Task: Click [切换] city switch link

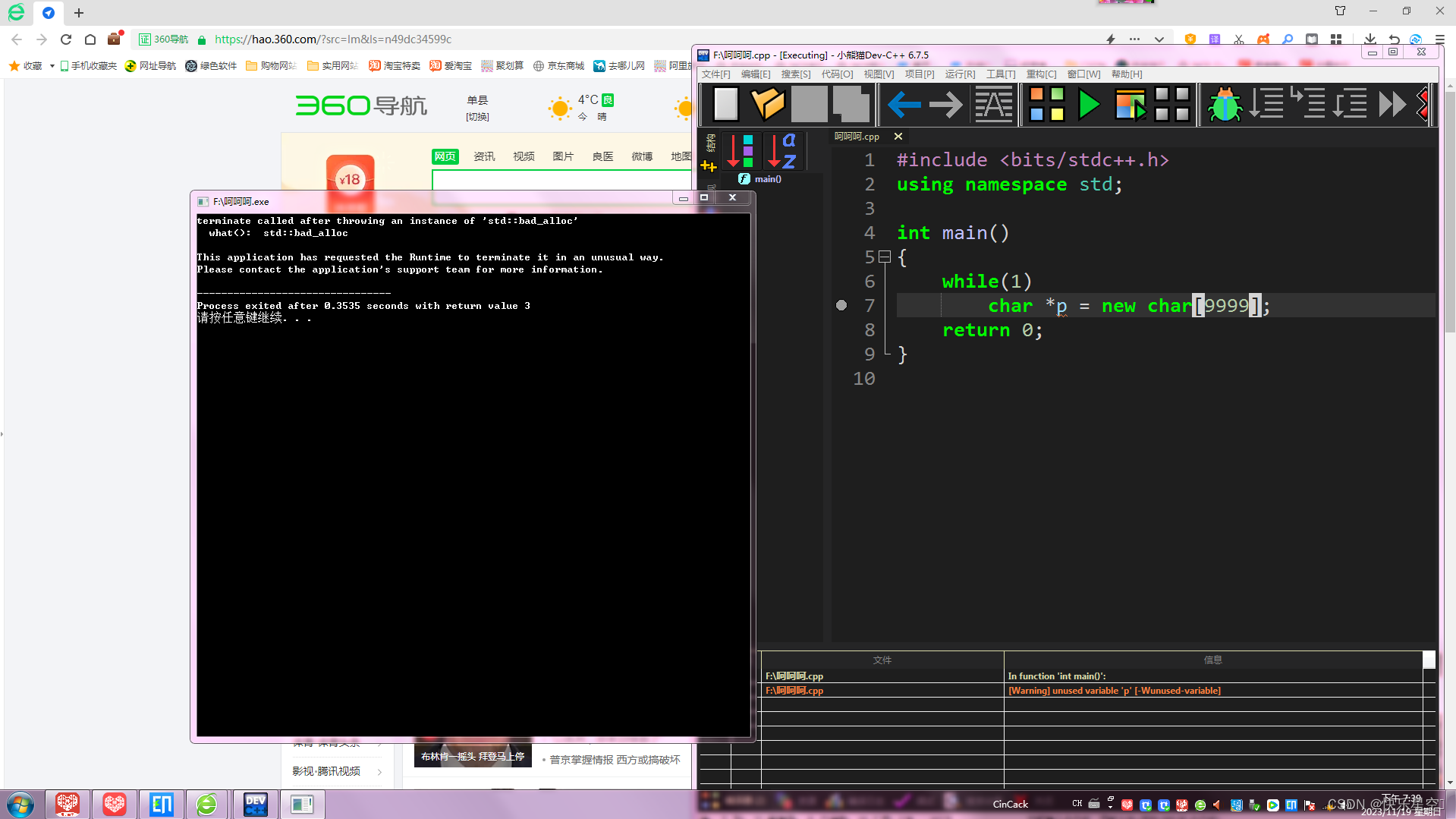Action: coord(477,117)
